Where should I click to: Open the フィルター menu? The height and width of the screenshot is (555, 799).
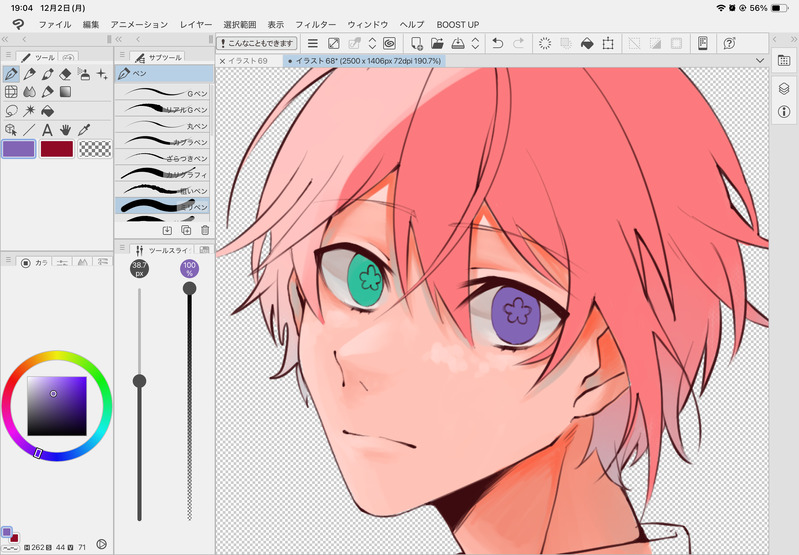coord(315,24)
